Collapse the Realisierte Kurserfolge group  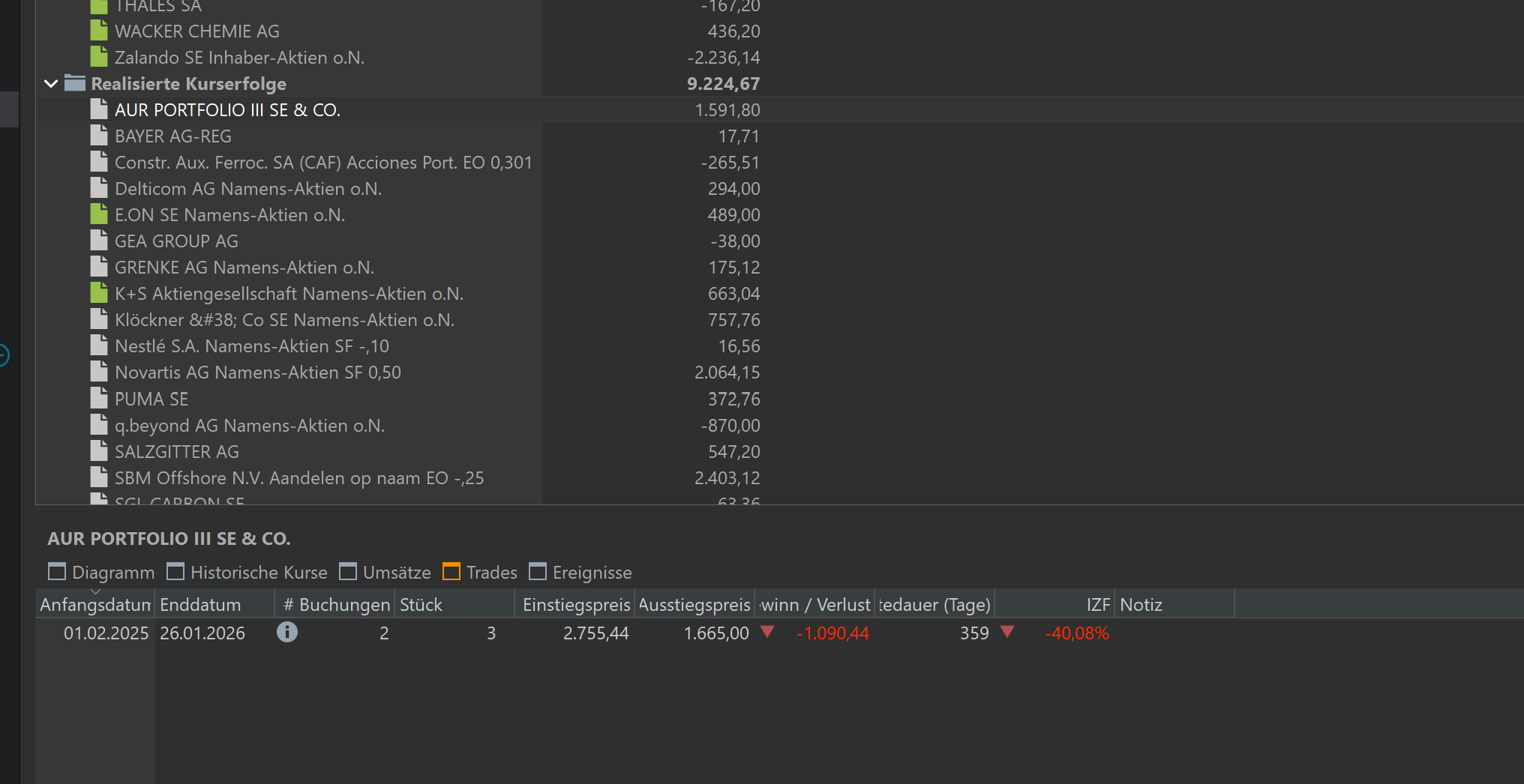[x=51, y=83]
